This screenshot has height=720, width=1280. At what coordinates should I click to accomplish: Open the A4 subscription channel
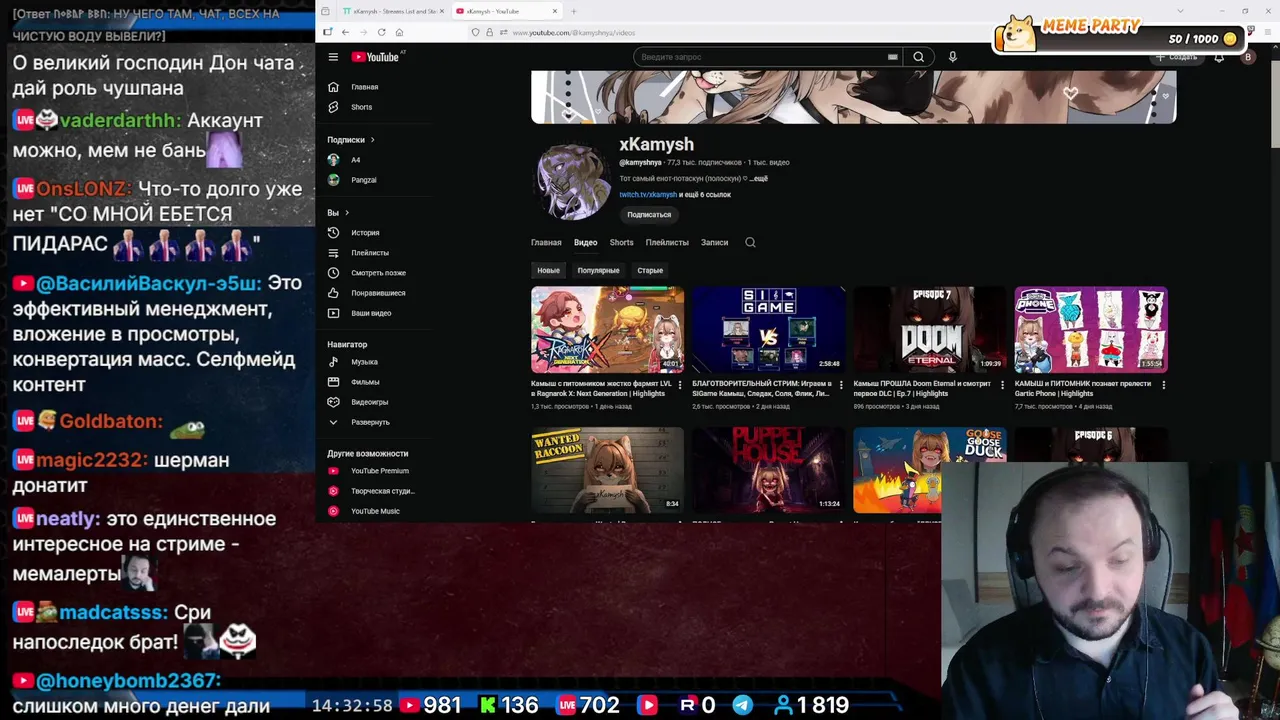[355, 160]
